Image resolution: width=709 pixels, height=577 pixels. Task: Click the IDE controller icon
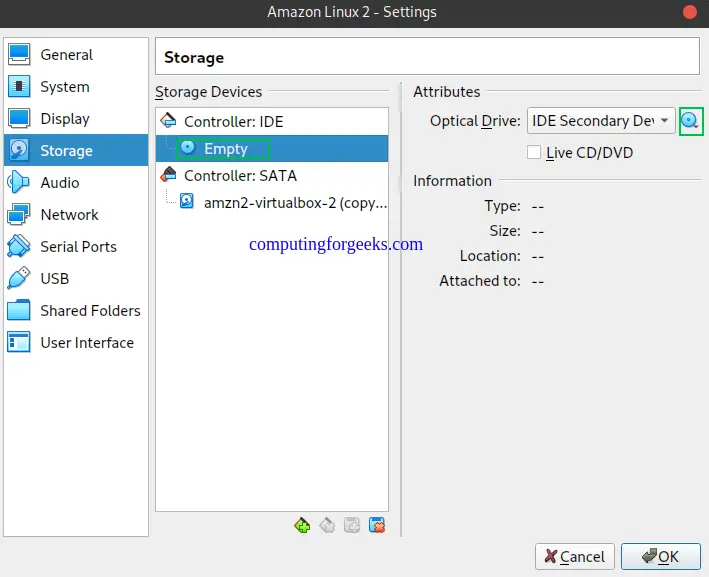[x=168, y=121]
